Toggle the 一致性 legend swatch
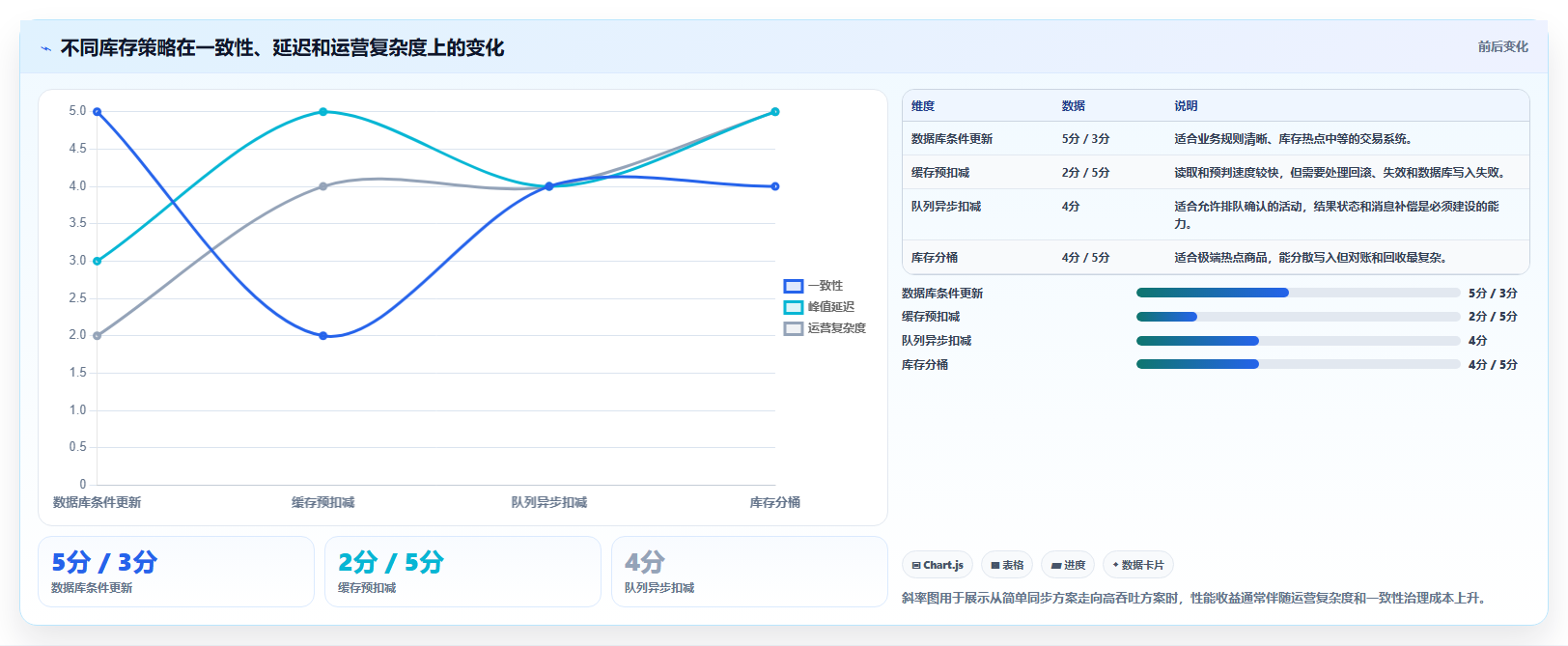1568x646 pixels. pyautogui.click(x=794, y=286)
